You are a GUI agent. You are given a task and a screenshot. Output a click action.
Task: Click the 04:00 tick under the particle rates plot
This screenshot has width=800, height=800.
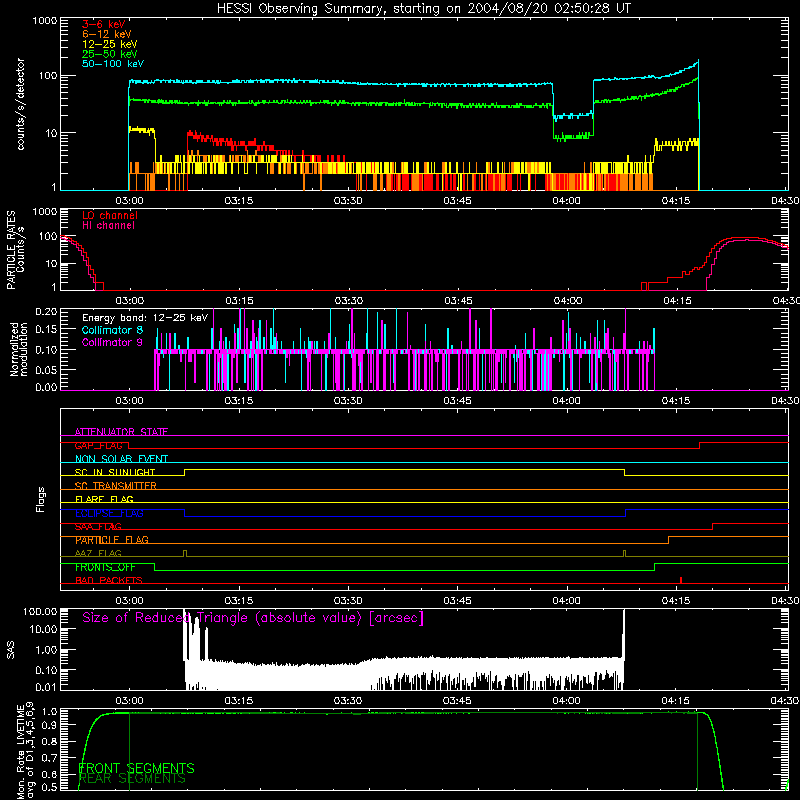click(567, 301)
